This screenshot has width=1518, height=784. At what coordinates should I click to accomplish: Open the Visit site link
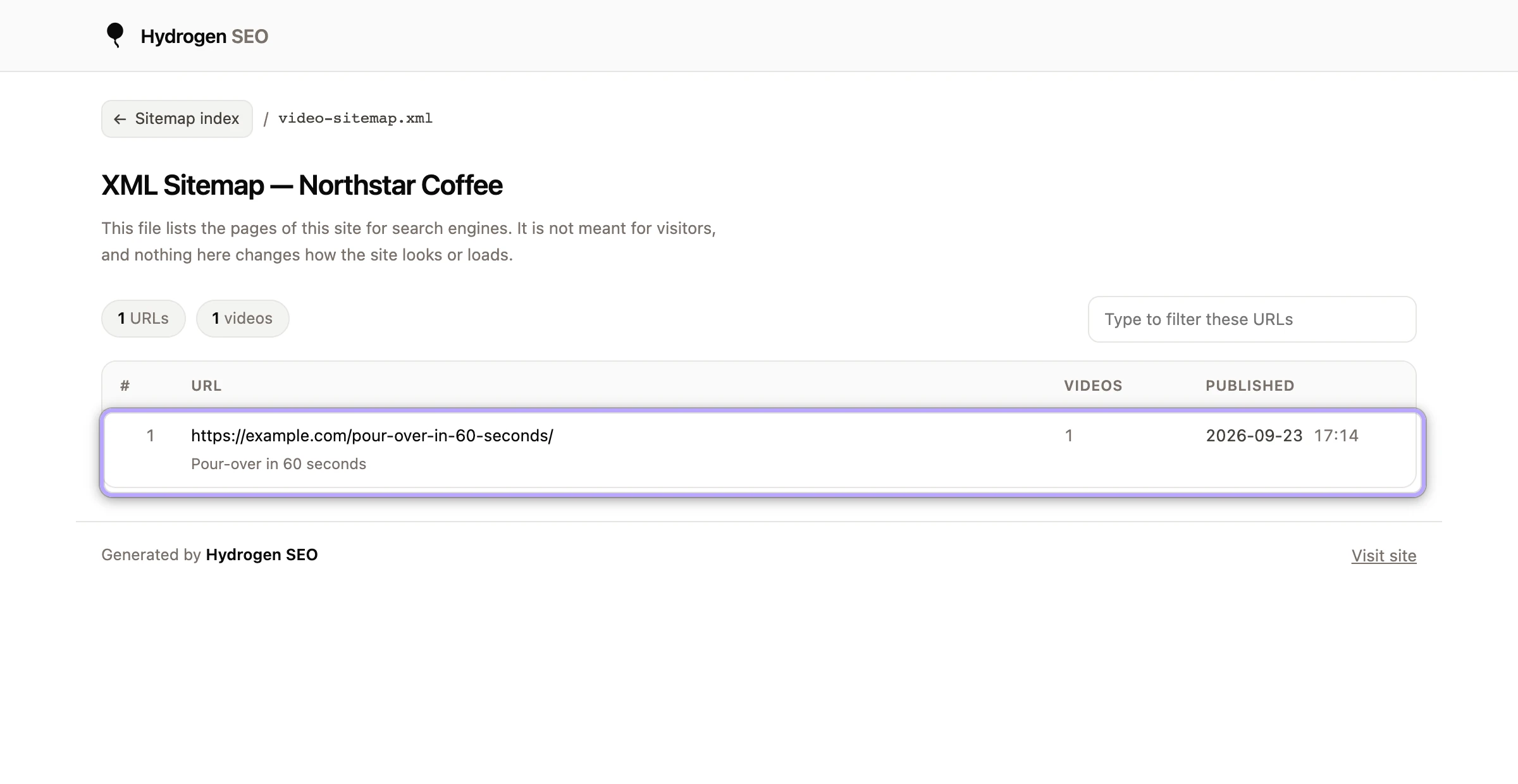1384,556
